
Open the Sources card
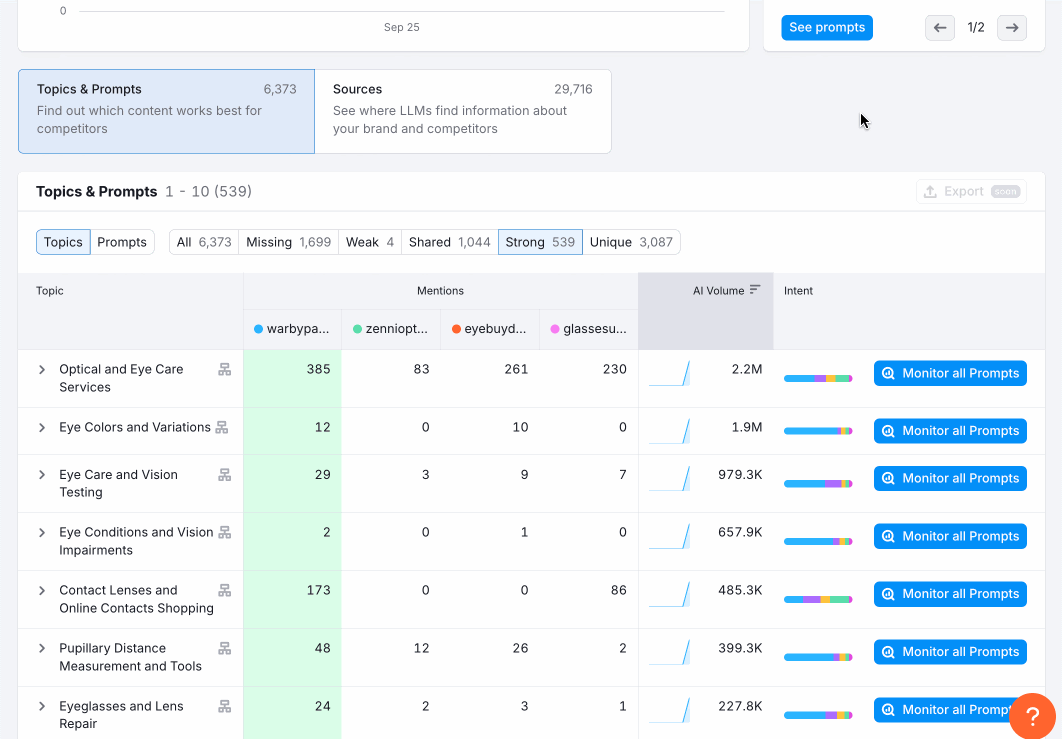pyautogui.click(x=463, y=108)
